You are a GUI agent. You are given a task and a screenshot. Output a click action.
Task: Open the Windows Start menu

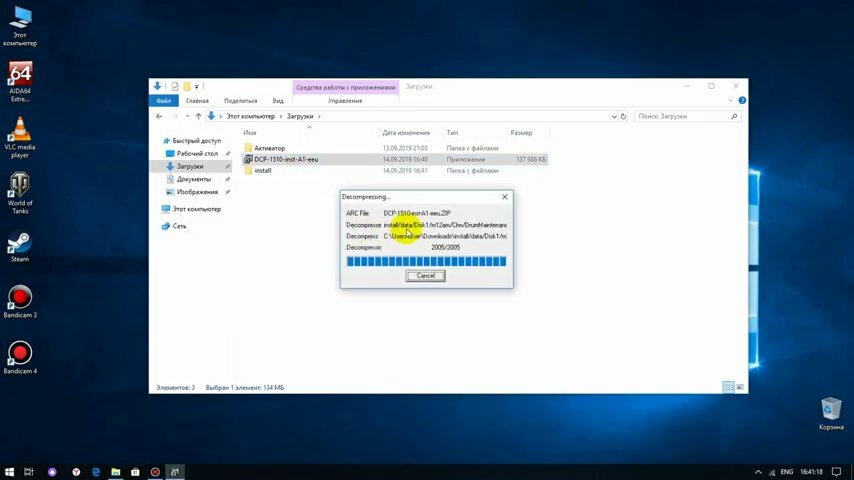tap(9, 472)
